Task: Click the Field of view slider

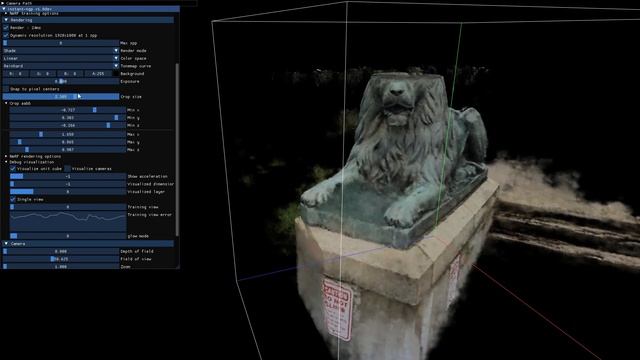Action: tap(61, 259)
